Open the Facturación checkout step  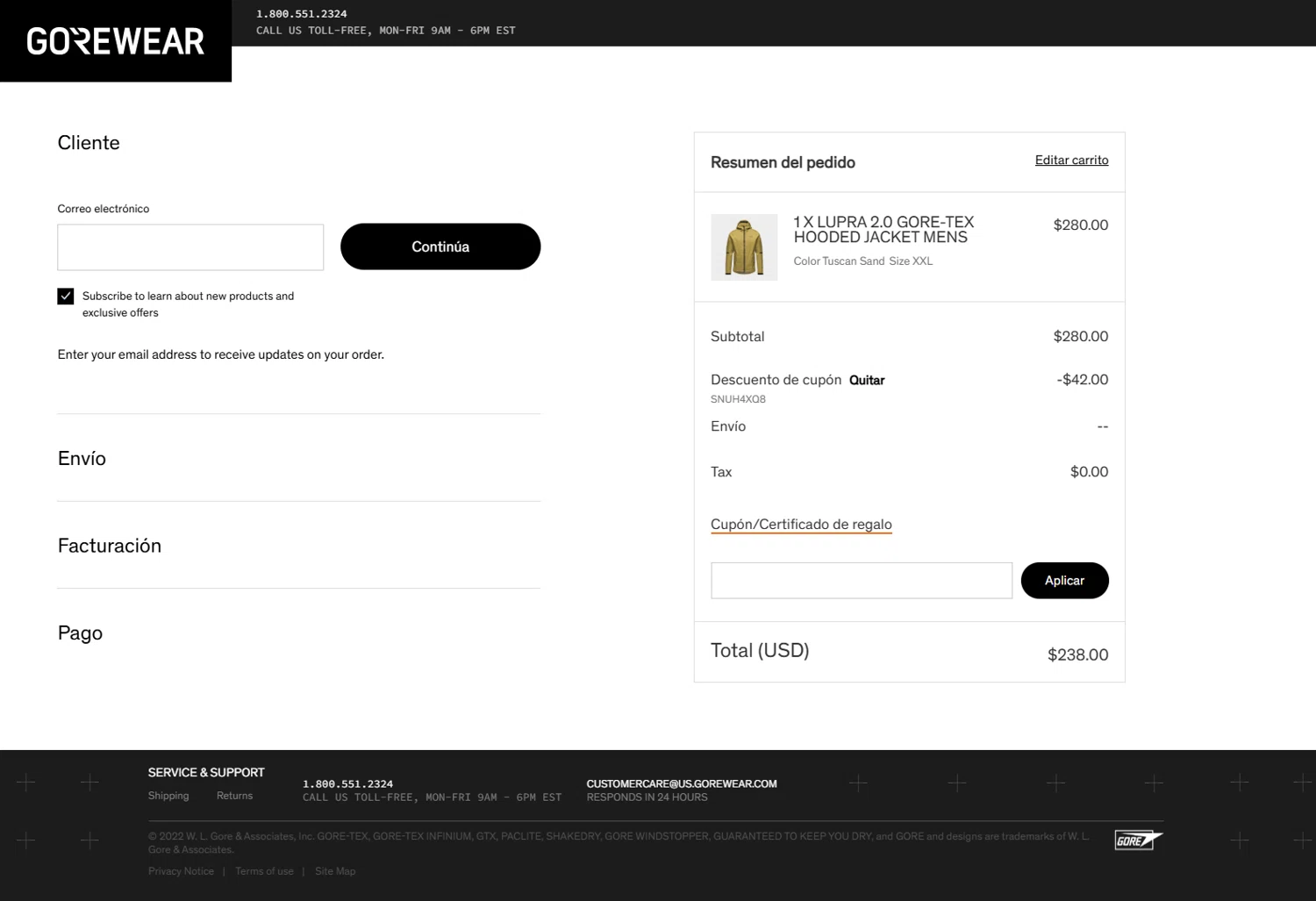click(x=110, y=546)
